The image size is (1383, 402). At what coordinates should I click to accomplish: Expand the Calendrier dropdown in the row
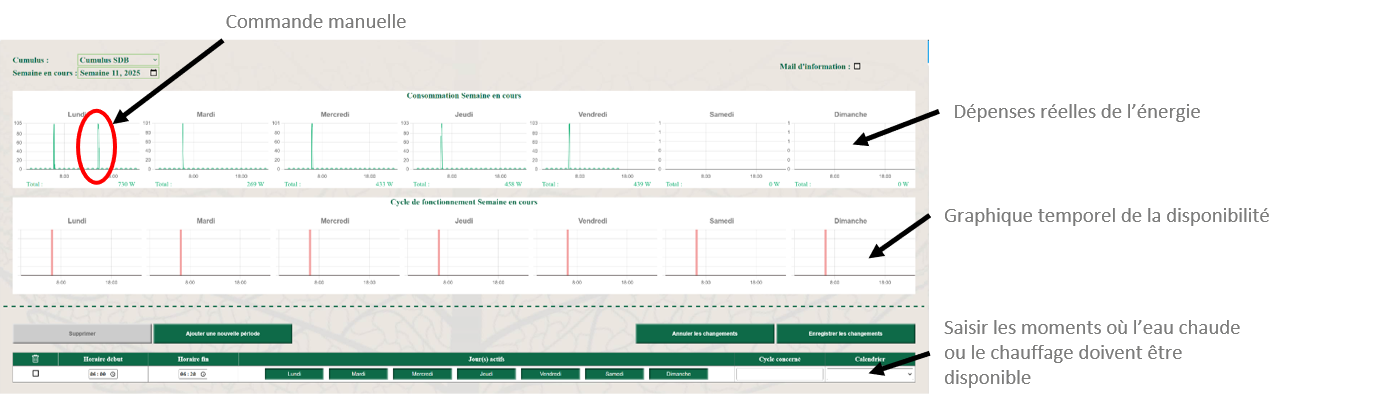click(x=869, y=374)
